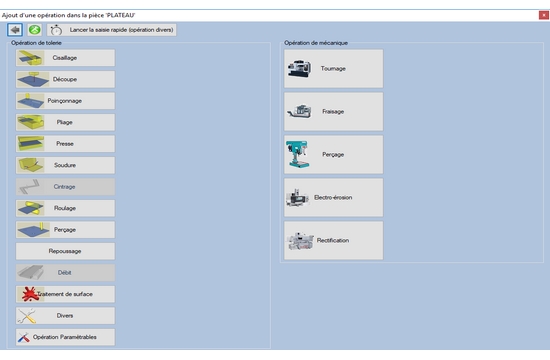The width and height of the screenshot is (550, 360).
Task: Click the green circular refresh icon
Action: pyautogui.click(x=34, y=30)
